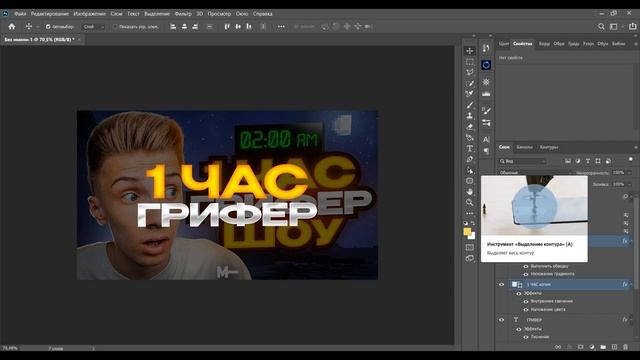The width and height of the screenshot is (640, 360).
Task: Open the Brush Settings panel icon
Action: pos(486,110)
